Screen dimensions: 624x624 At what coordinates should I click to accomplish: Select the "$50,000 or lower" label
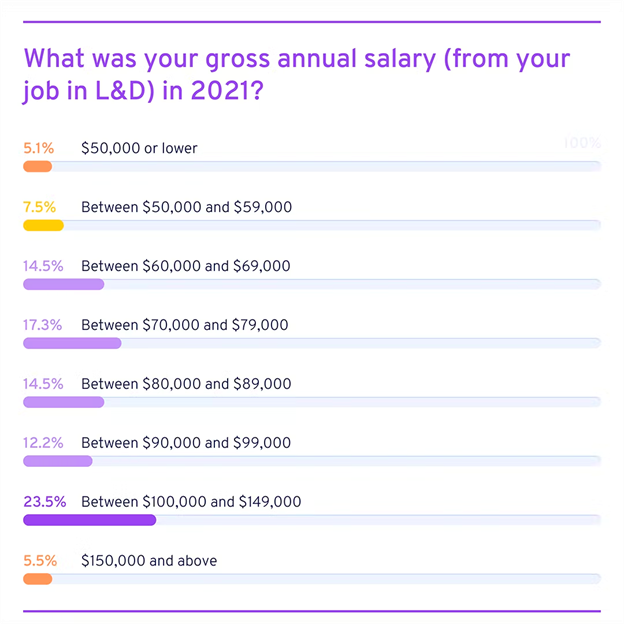pos(139,148)
